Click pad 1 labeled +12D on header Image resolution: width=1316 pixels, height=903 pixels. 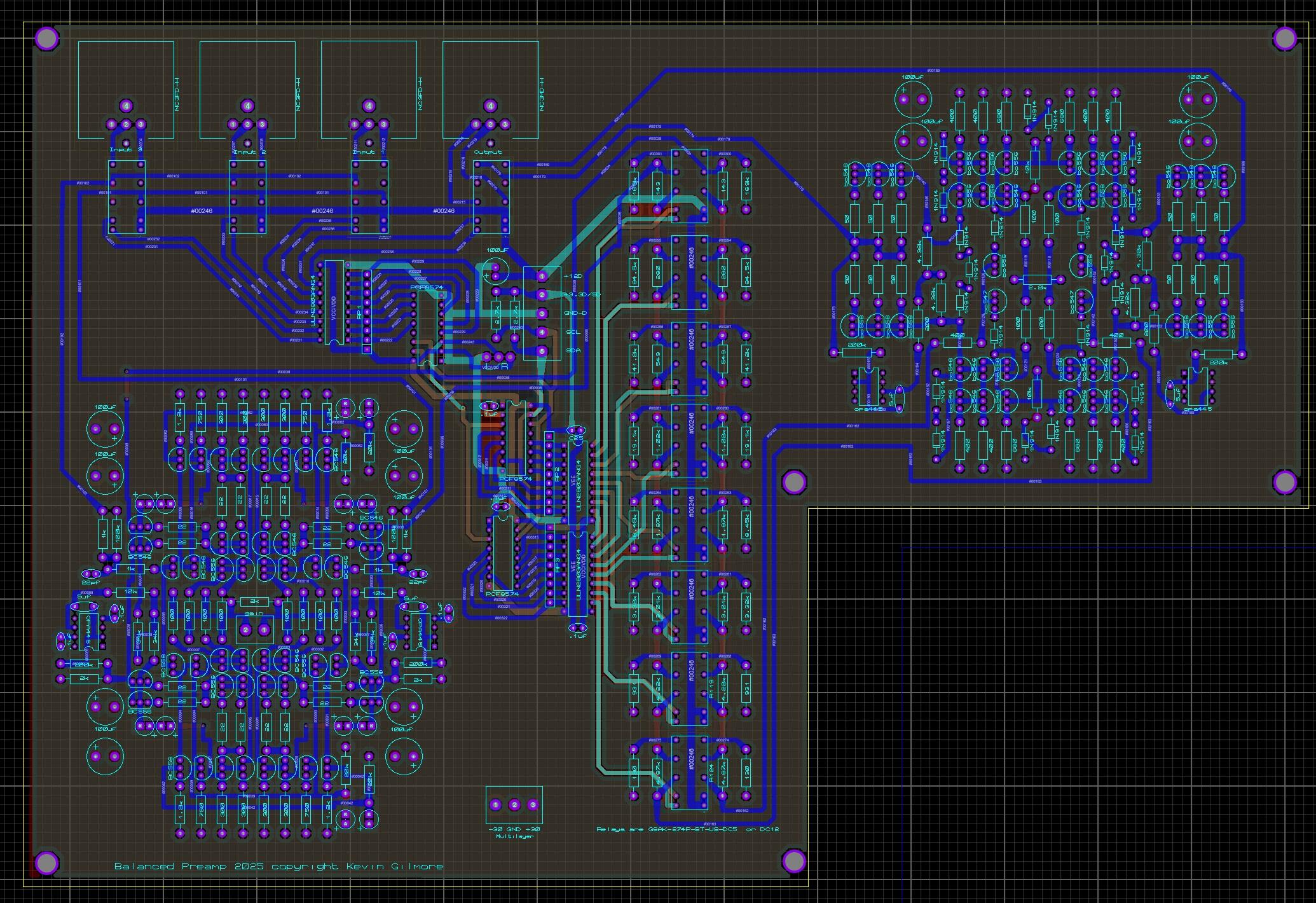[x=542, y=276]
